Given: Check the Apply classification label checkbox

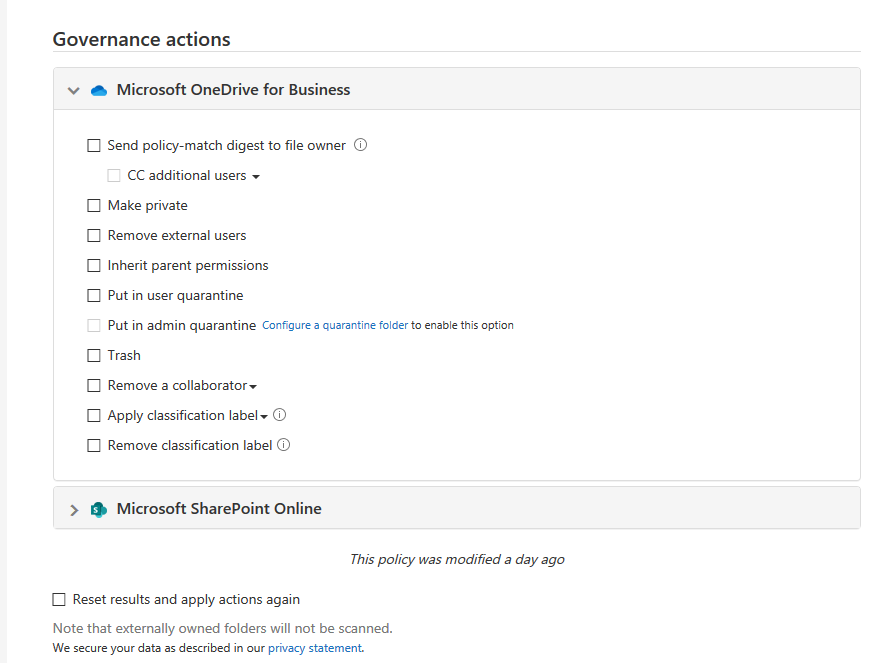Looking at the screenshot, I should (94, 416).
